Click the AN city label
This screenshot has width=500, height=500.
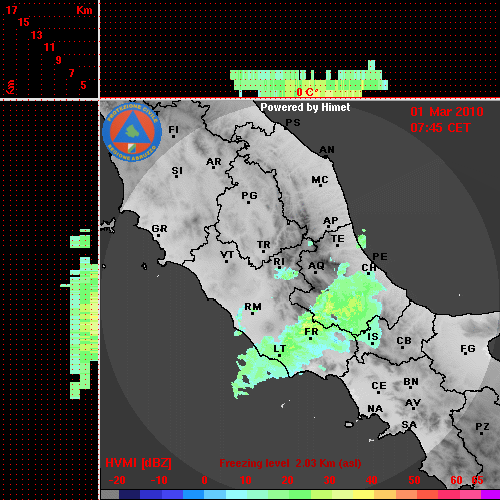tap(327, 150)
